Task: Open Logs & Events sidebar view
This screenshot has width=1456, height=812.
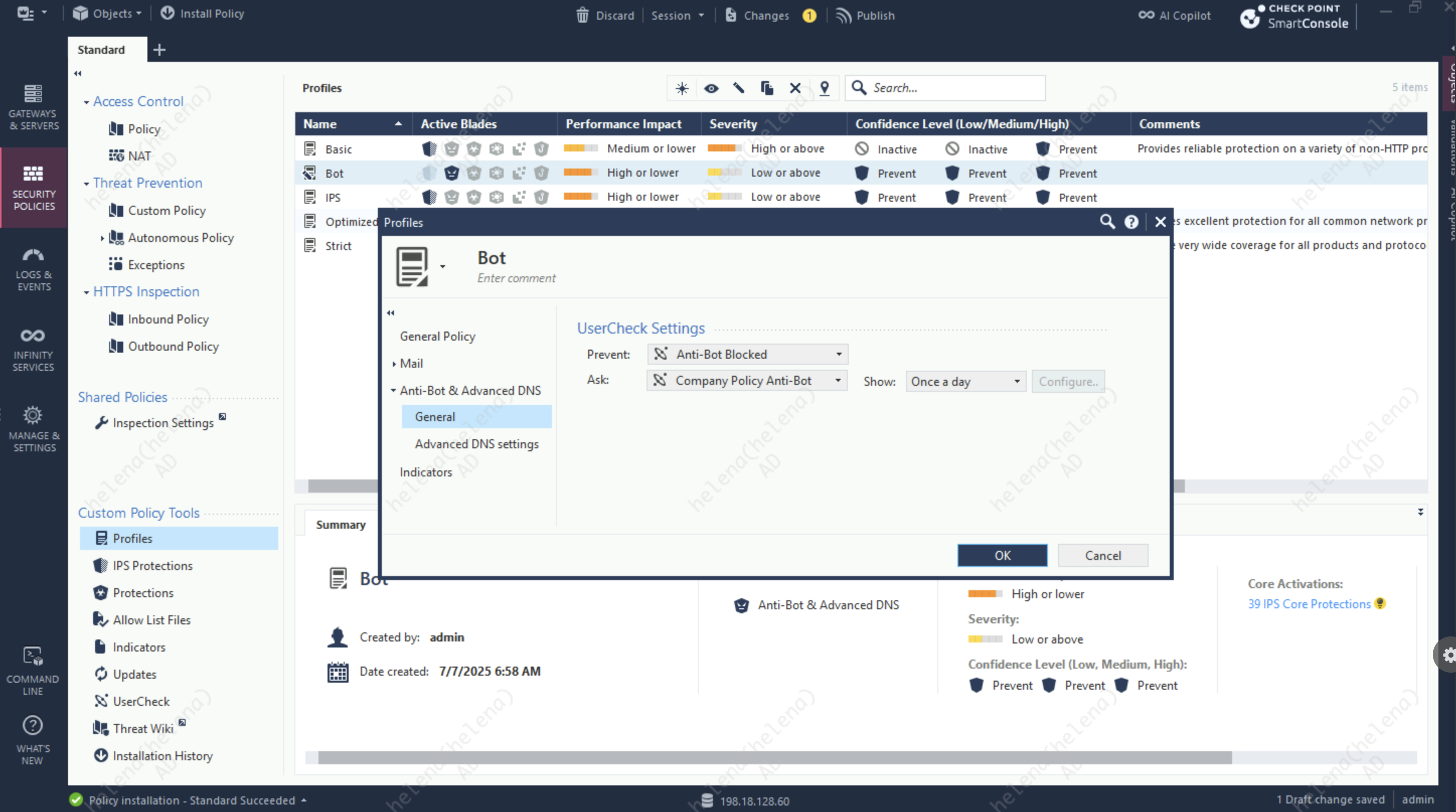Action: click(x=33, y=269)
